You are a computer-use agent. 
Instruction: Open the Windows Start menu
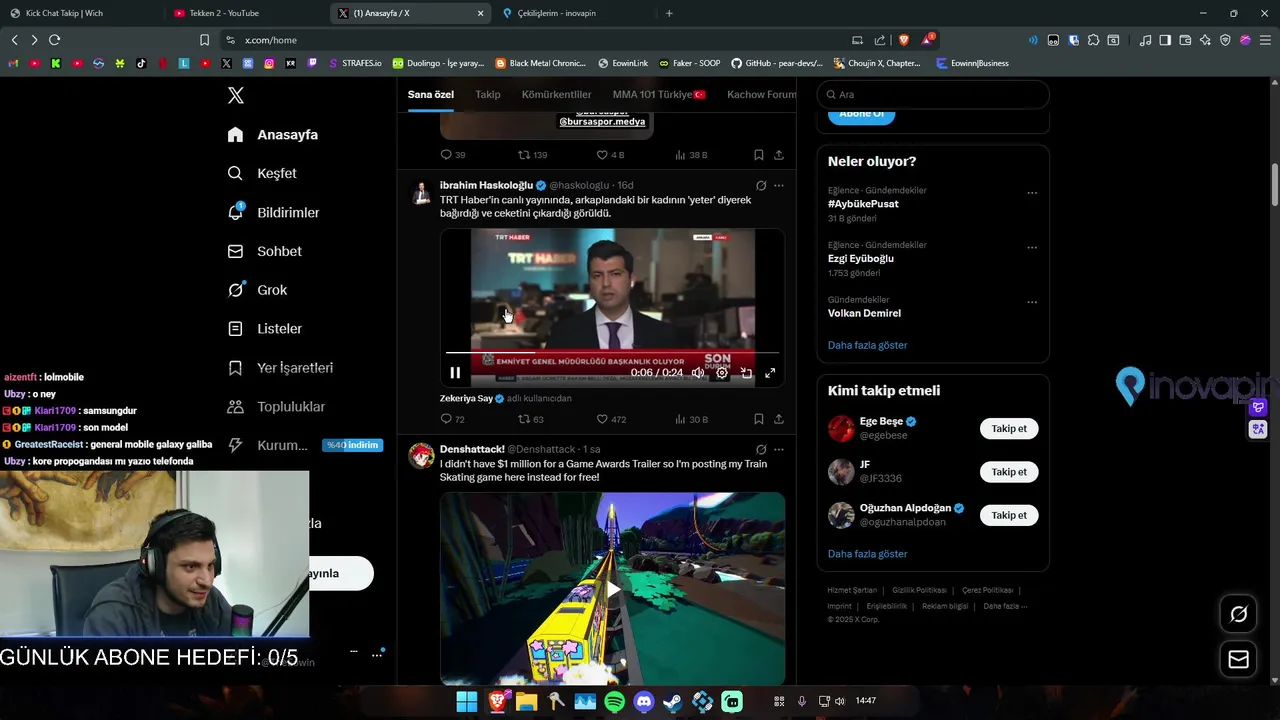(x=467, y=702)
